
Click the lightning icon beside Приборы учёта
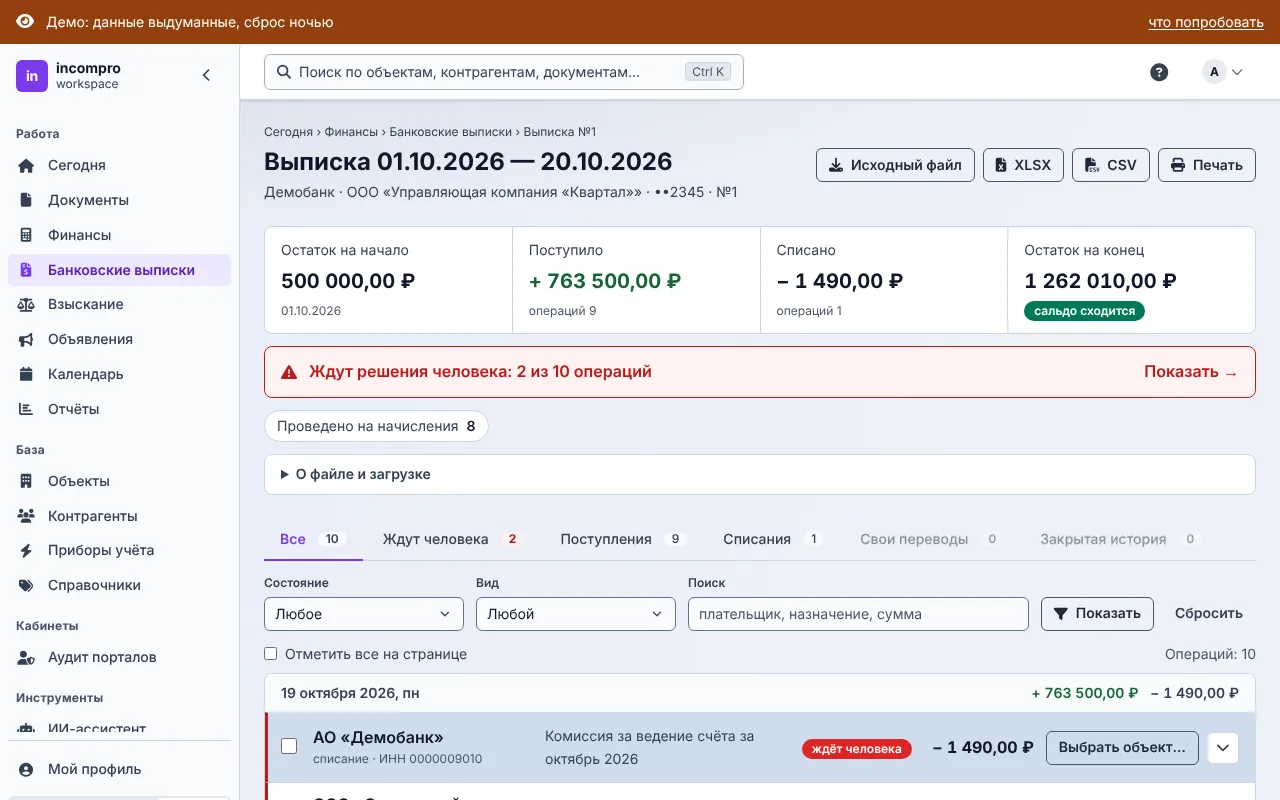[27, 550]
